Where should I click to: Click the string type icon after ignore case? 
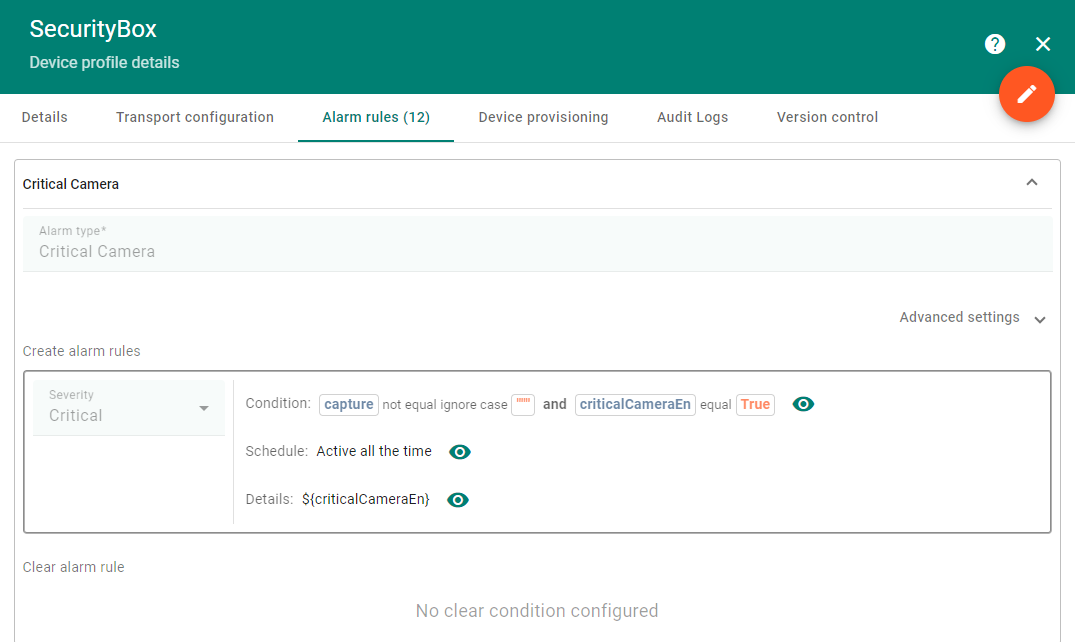pos(522,404)
